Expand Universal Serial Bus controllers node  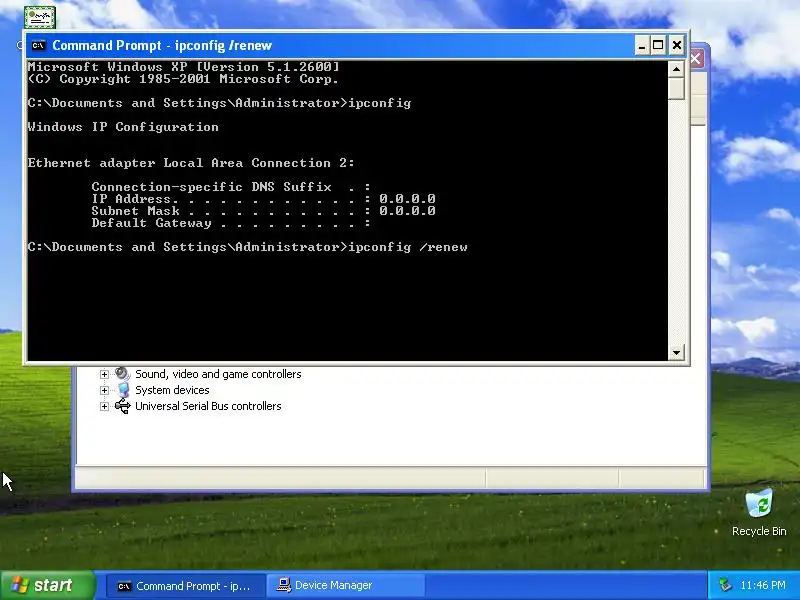tap(104, 407)
